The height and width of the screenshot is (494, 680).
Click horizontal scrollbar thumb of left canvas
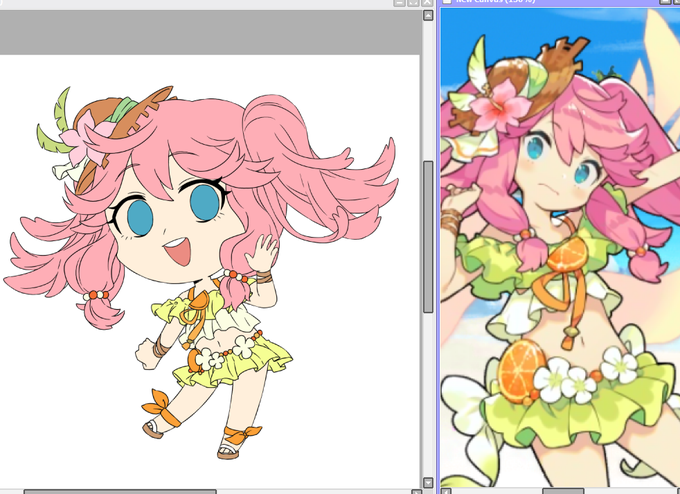pos(120,492)
